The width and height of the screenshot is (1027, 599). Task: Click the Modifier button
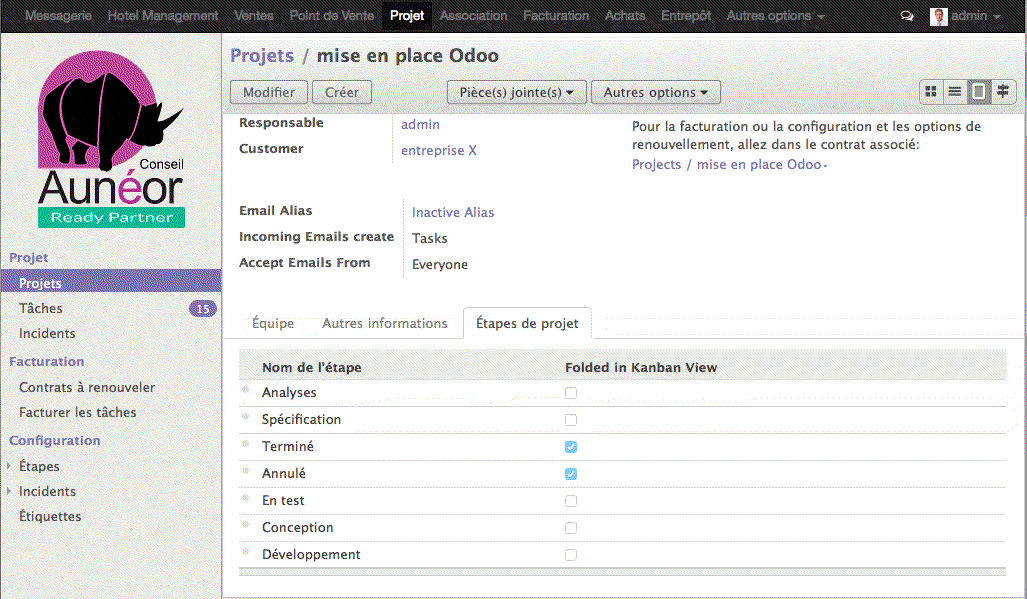tap(268, 91)
